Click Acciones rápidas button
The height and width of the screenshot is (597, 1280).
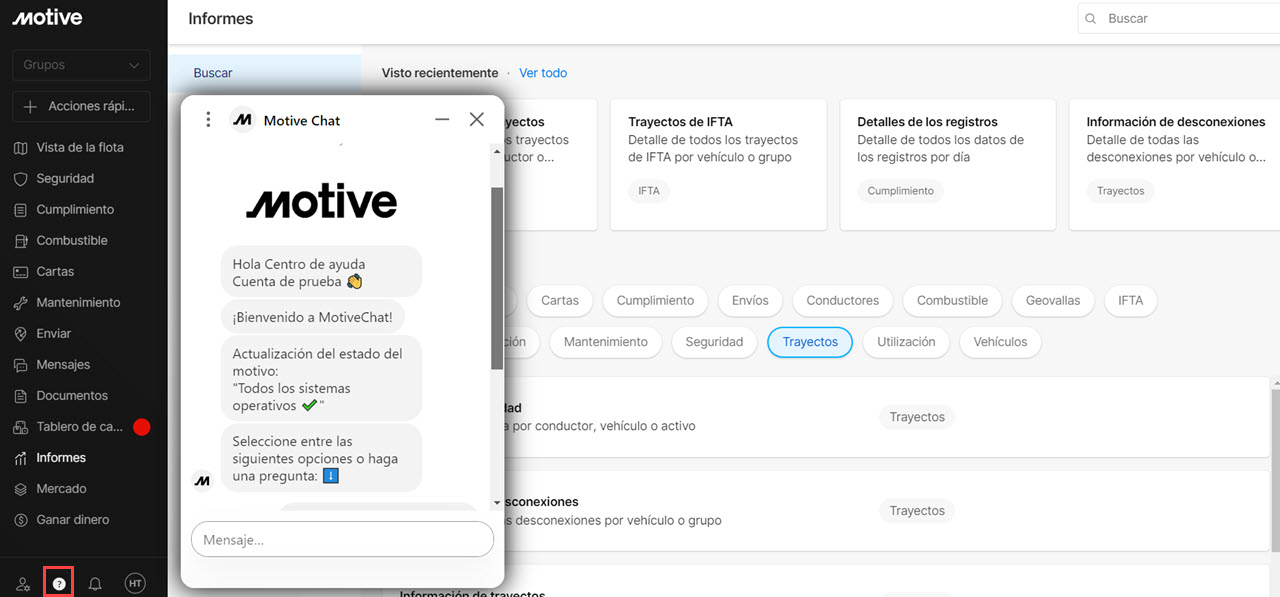tap(81, 106)
